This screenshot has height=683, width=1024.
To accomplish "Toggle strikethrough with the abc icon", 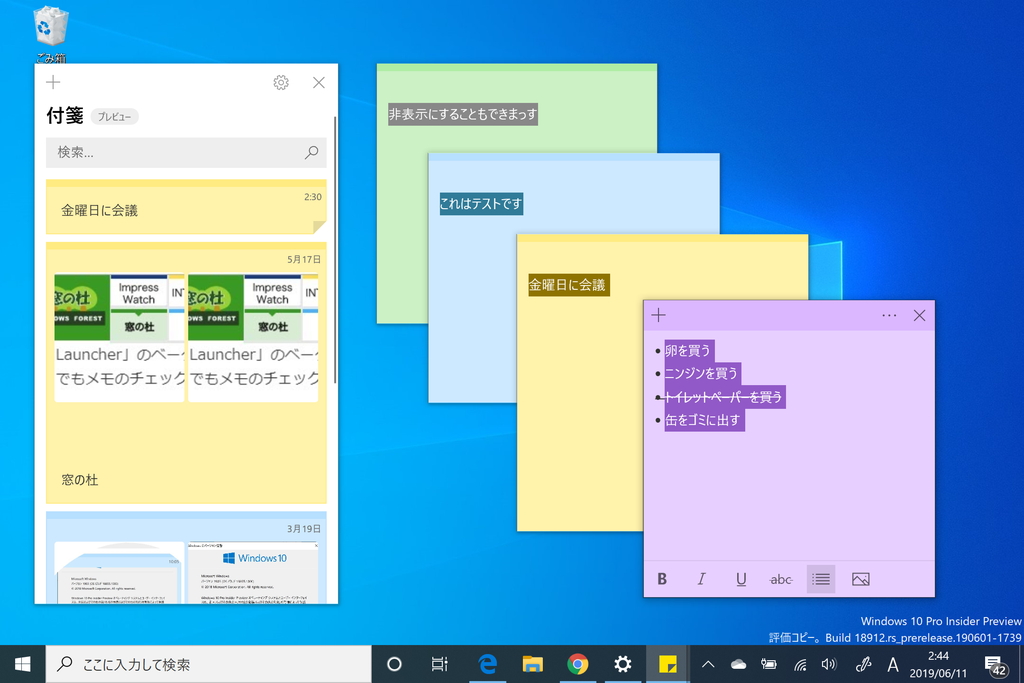I will [x=781, y=579].
